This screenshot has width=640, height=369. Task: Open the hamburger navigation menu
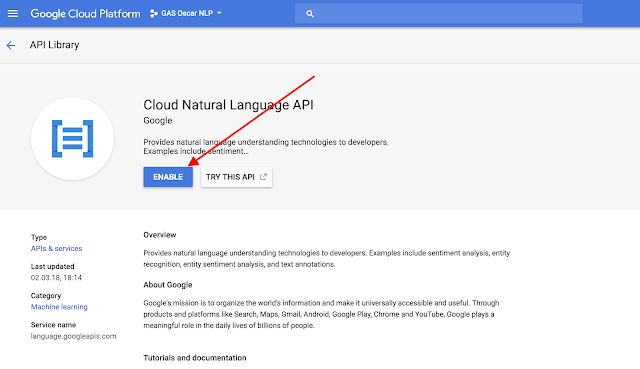(x=13, y=13)
